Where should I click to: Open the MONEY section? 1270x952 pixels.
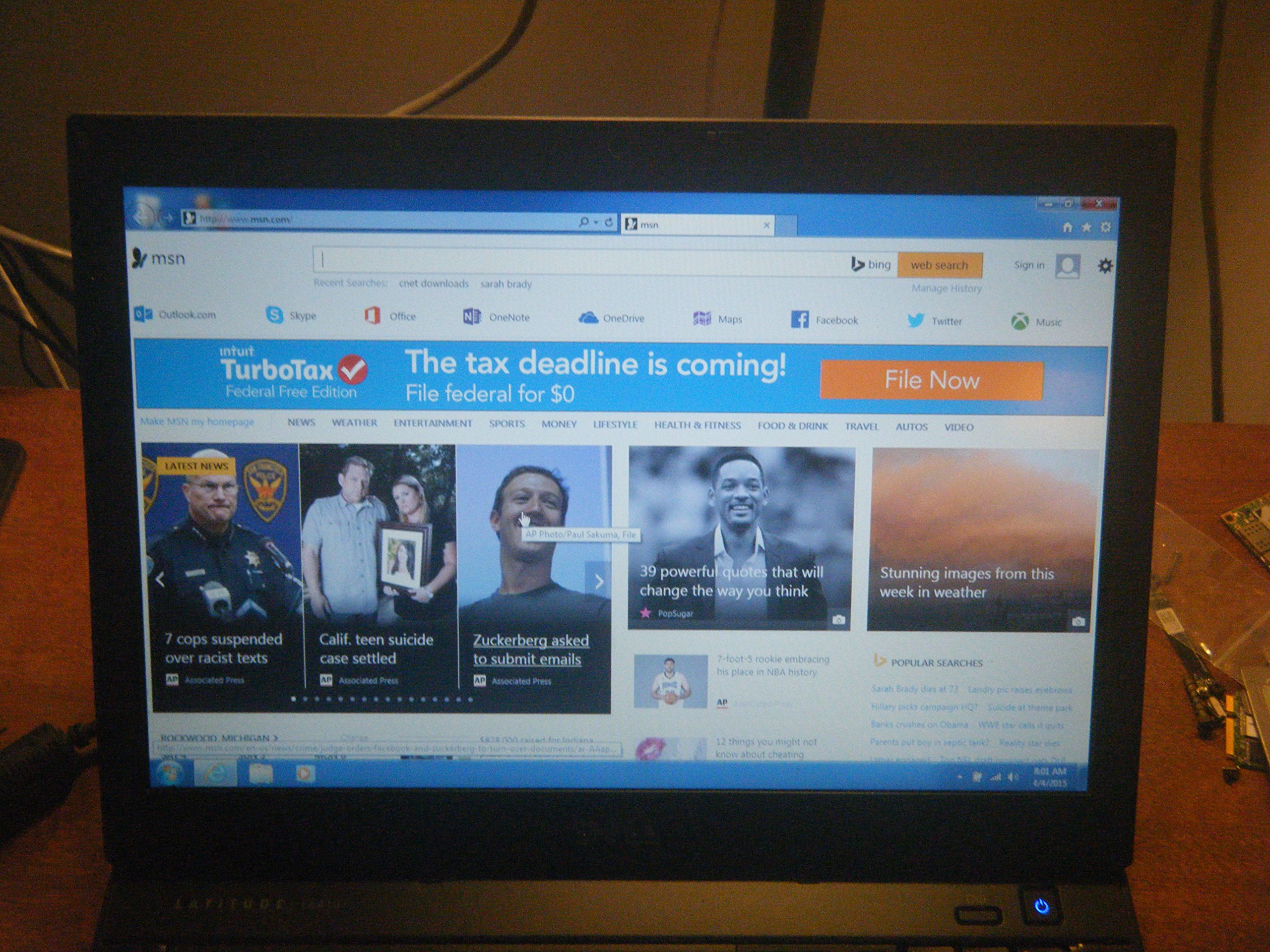pos(559,424)
